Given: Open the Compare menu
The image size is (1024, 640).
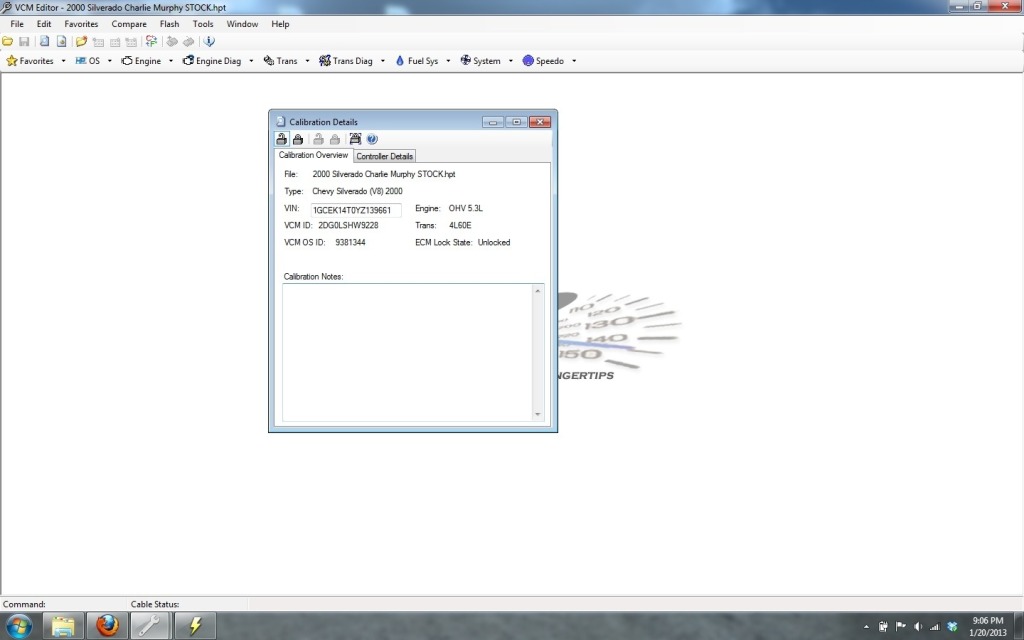Looking at the screenshot, I should pos(129,24).
